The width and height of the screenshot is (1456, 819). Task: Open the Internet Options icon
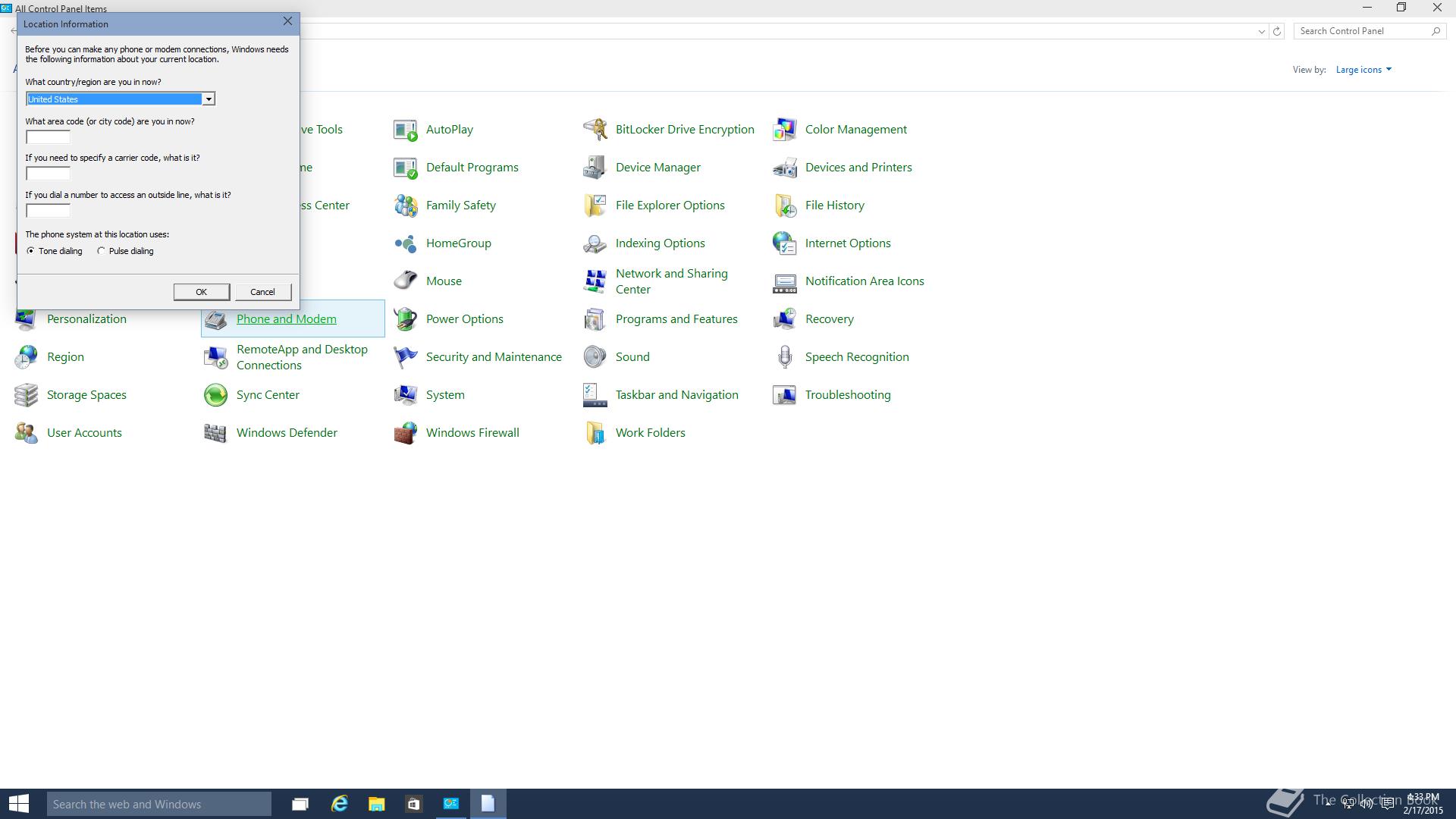(785, 243)
